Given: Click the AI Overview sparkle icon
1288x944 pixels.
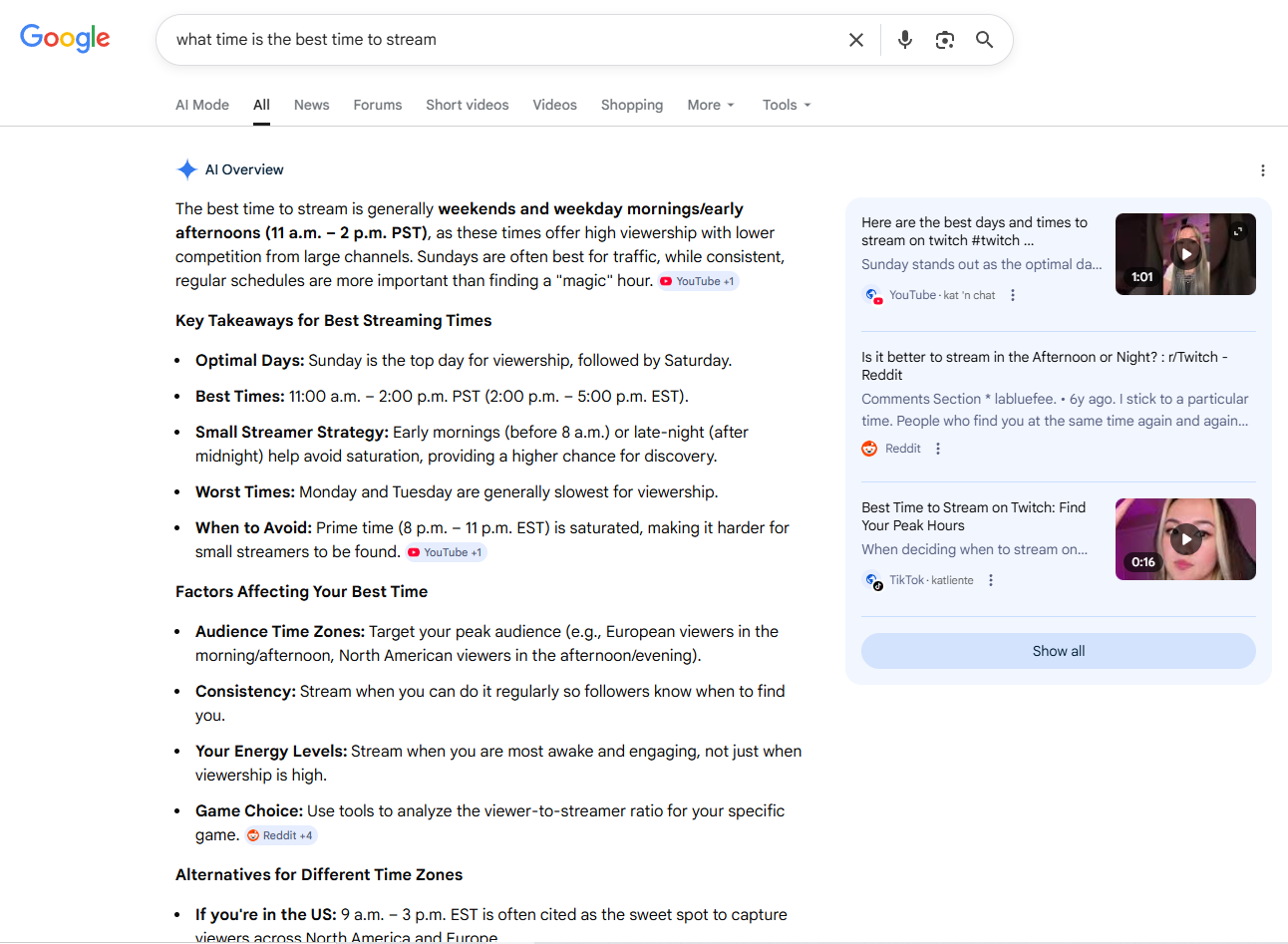Looking at the screenshot, I should [186, 169].
